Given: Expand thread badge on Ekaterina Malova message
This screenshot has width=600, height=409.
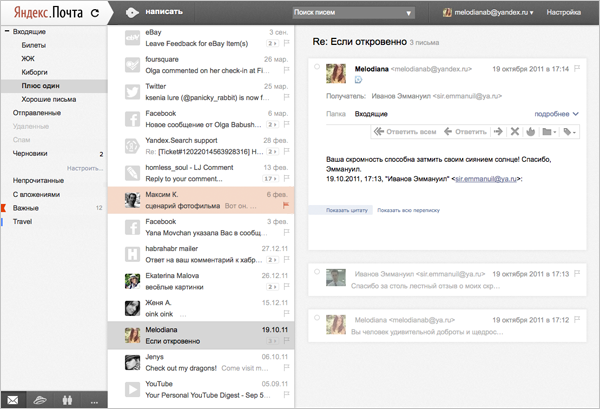Looking at the screenshot, I should [x=272, y=287].
